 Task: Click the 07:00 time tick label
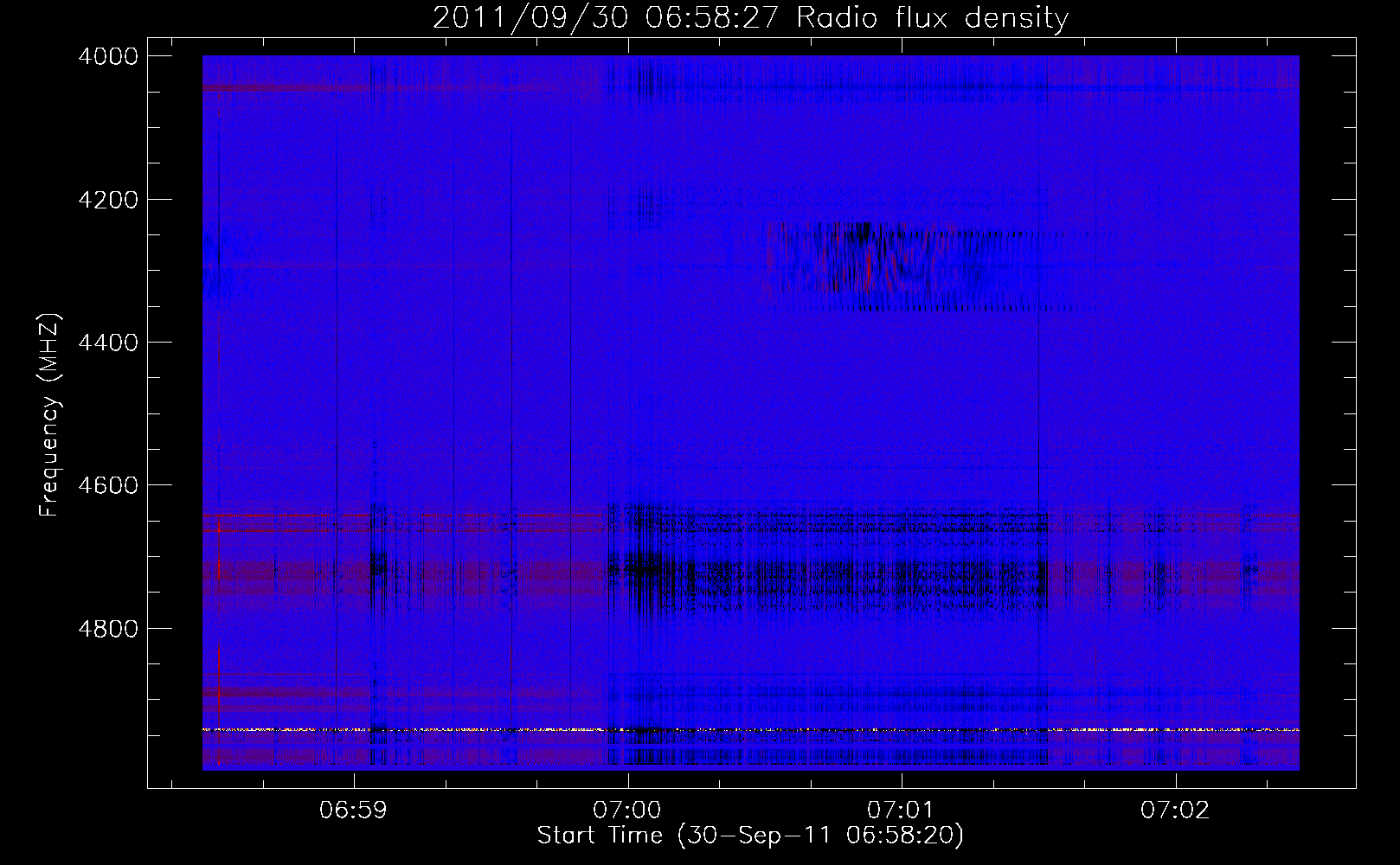pyautogui.click(x=628, y=811)
